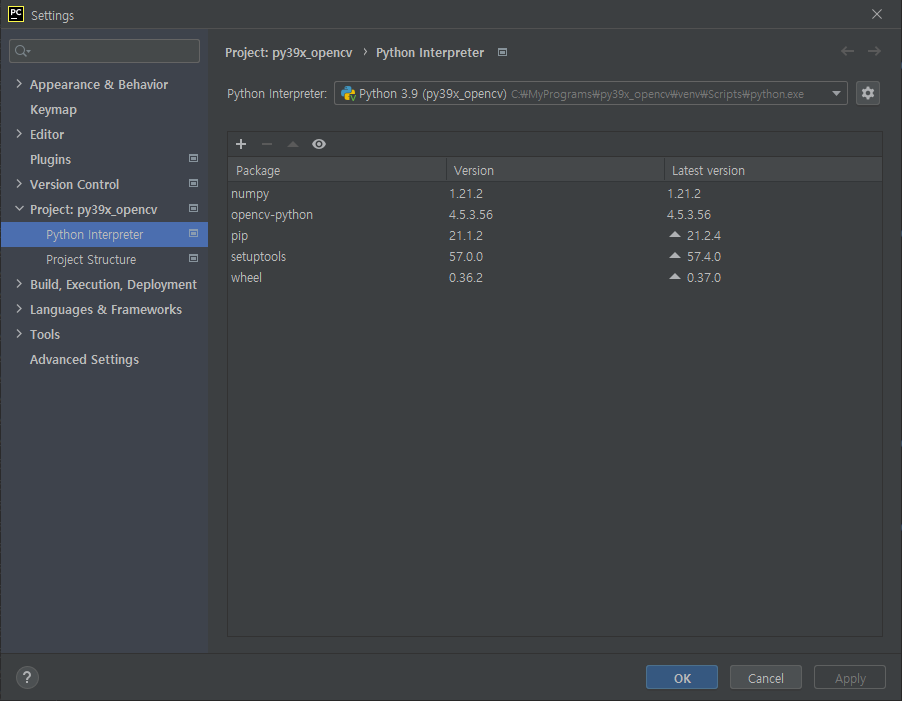Click the forward navigation arrow
This screenshot has width=902, height=701.
pyautogui.click(x=874, y=51)
